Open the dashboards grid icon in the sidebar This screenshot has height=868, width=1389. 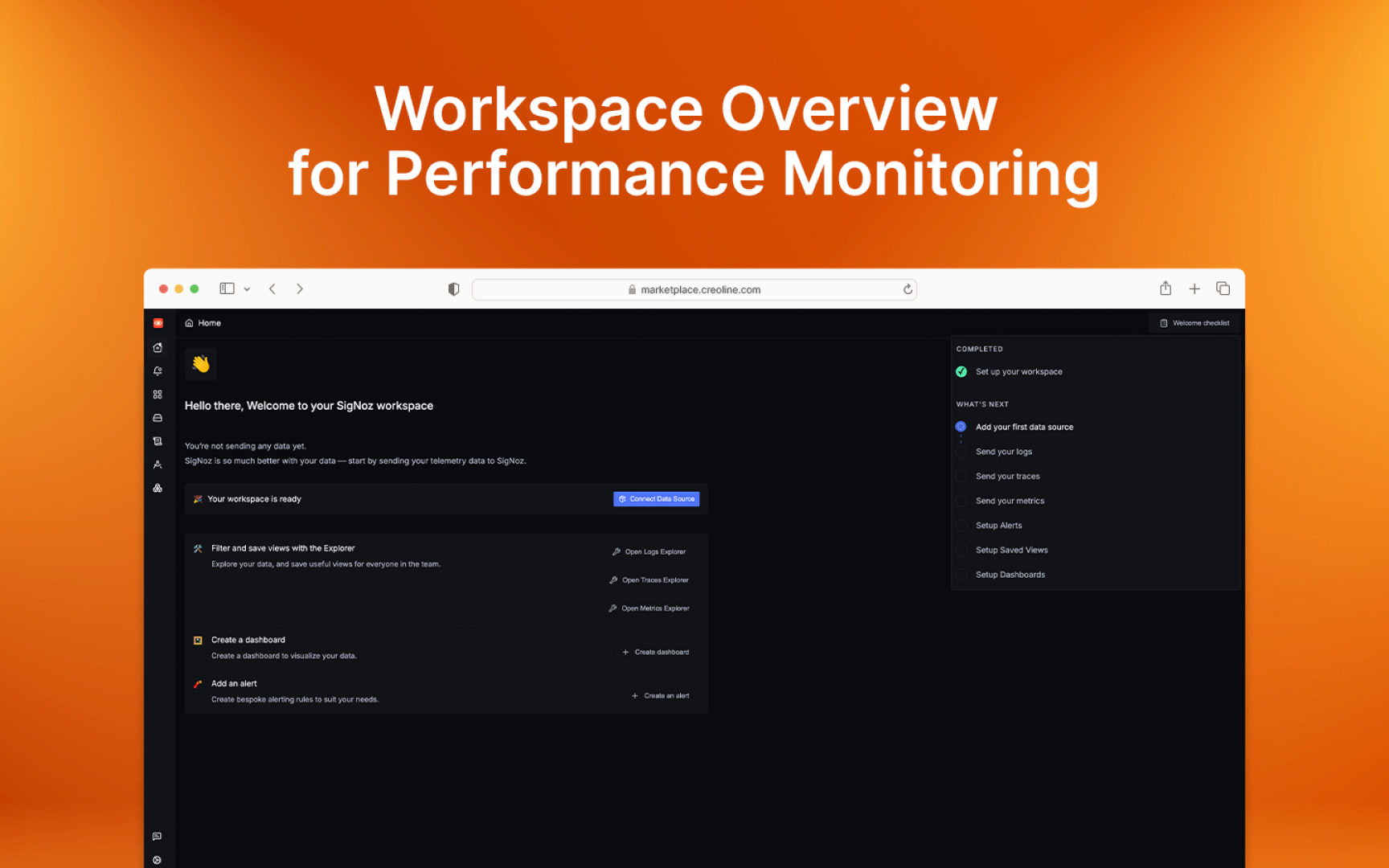click(158, 395)
